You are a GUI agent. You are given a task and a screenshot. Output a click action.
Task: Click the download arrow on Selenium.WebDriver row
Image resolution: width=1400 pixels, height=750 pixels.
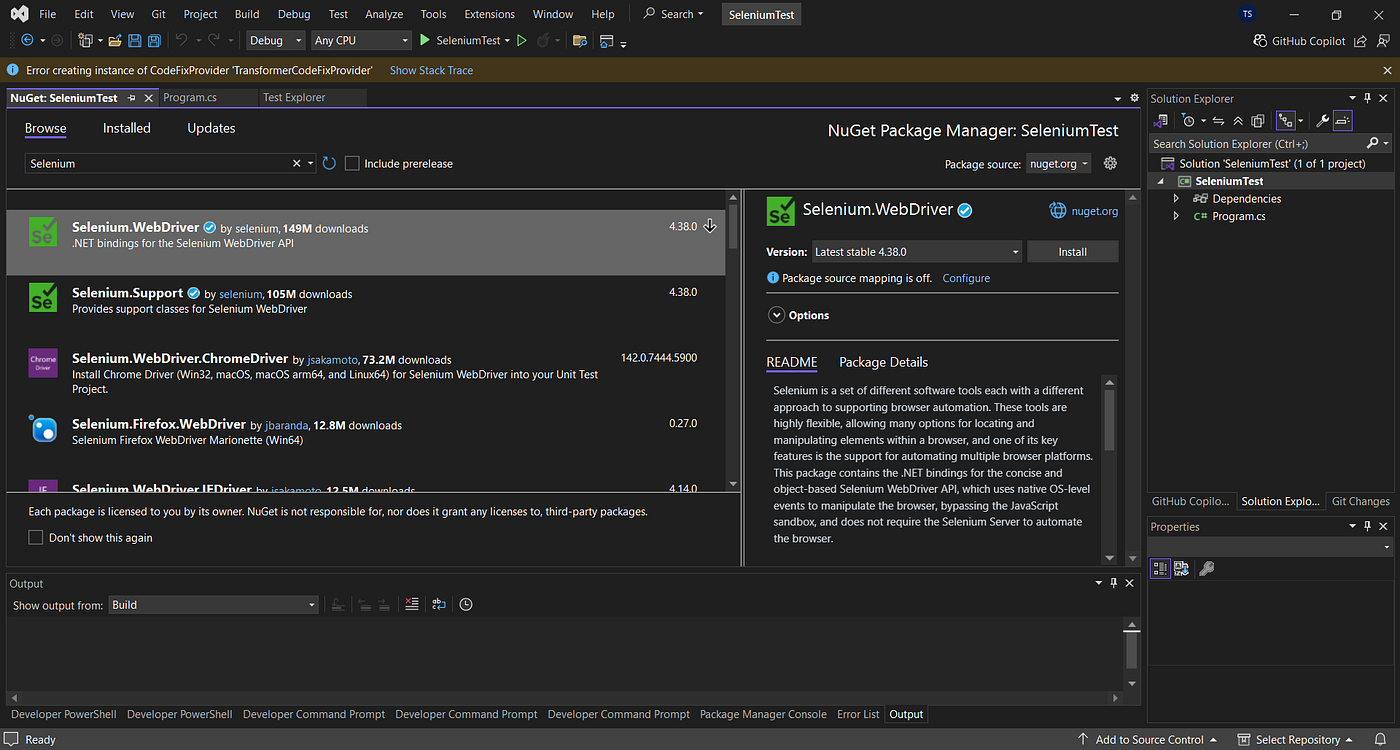[x=710, y=226]
